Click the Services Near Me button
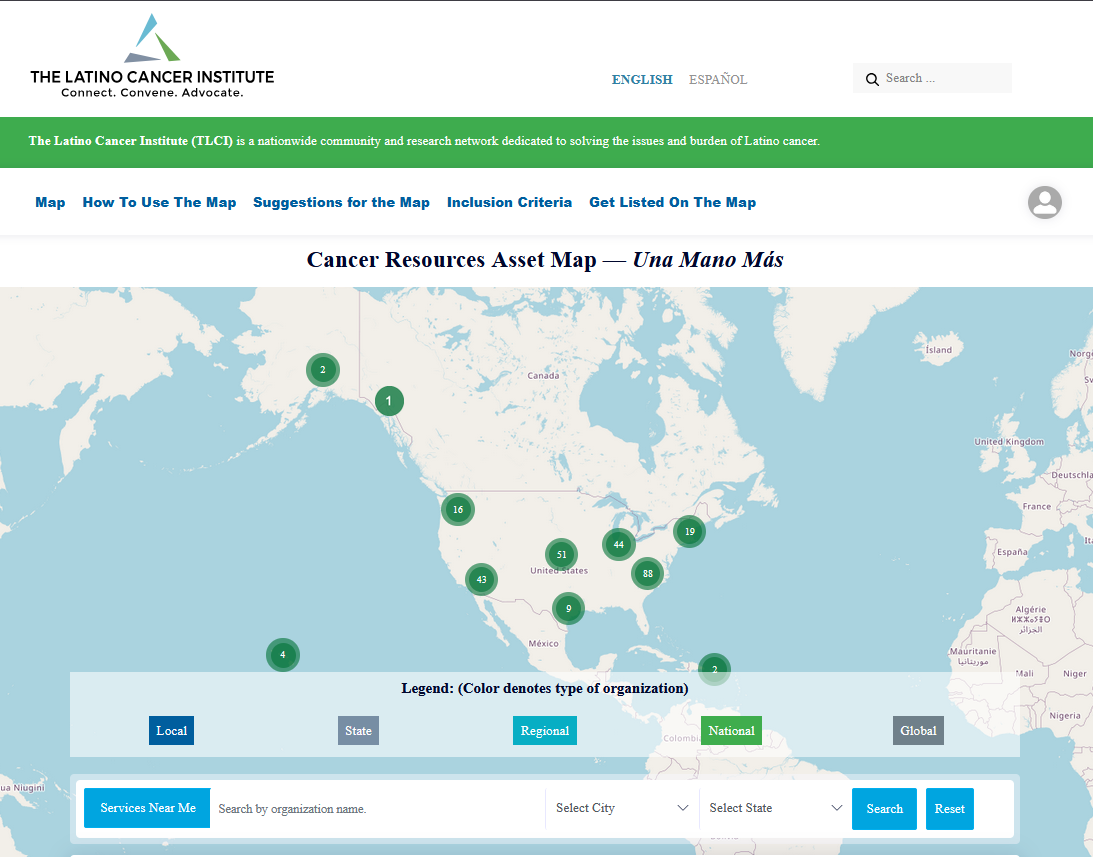Viewport: 1093px width, 857px height. (x=147, y=807)
